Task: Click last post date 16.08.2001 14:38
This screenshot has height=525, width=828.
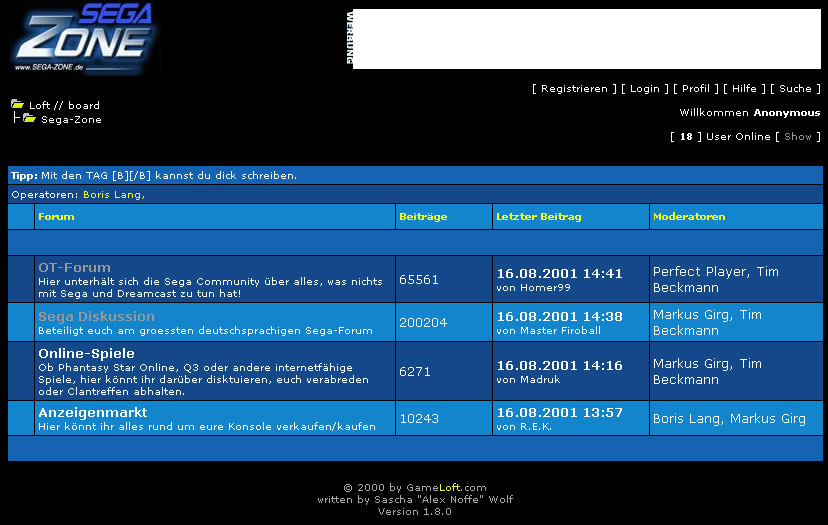Action: point(559,316)
